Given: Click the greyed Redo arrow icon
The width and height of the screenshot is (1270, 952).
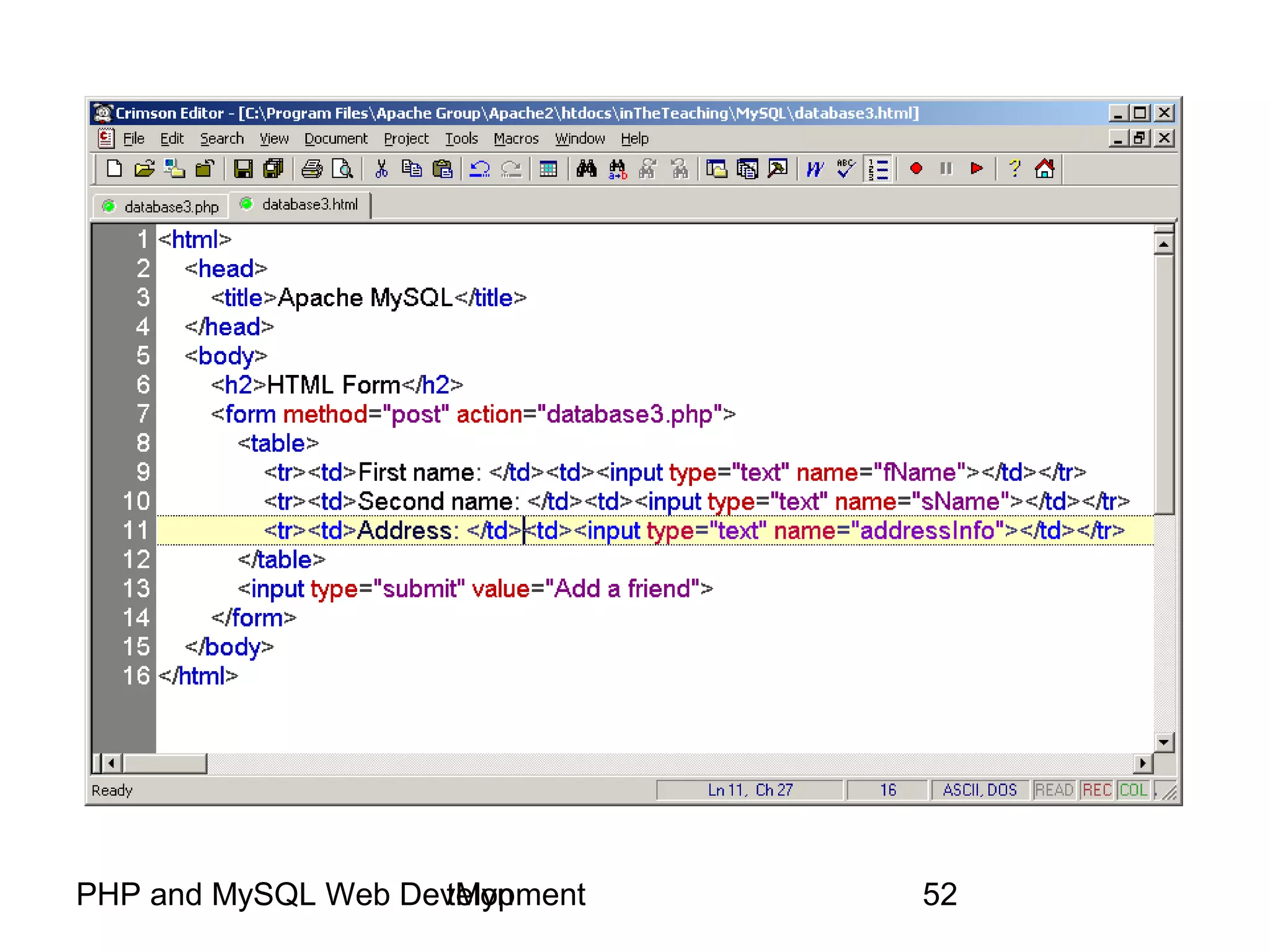Looking at the screenshot, I should tap(511, 169).
